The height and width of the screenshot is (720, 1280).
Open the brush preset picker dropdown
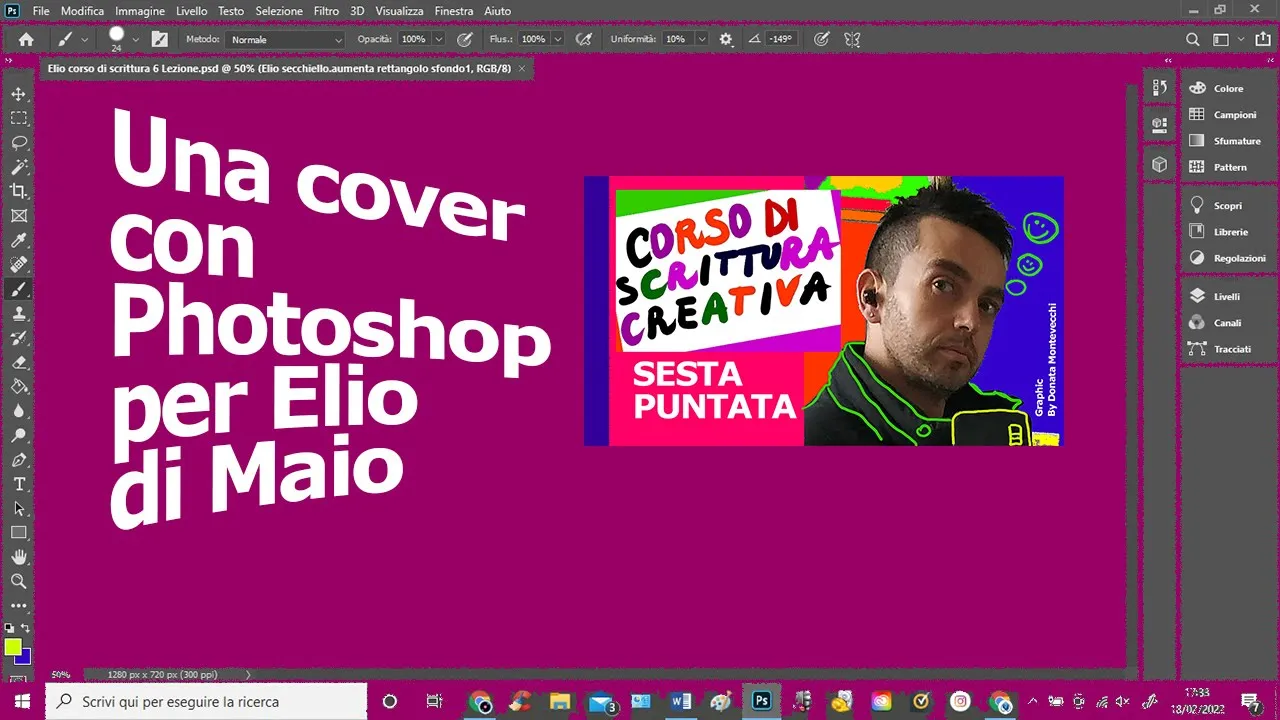(x=136, y=39)
